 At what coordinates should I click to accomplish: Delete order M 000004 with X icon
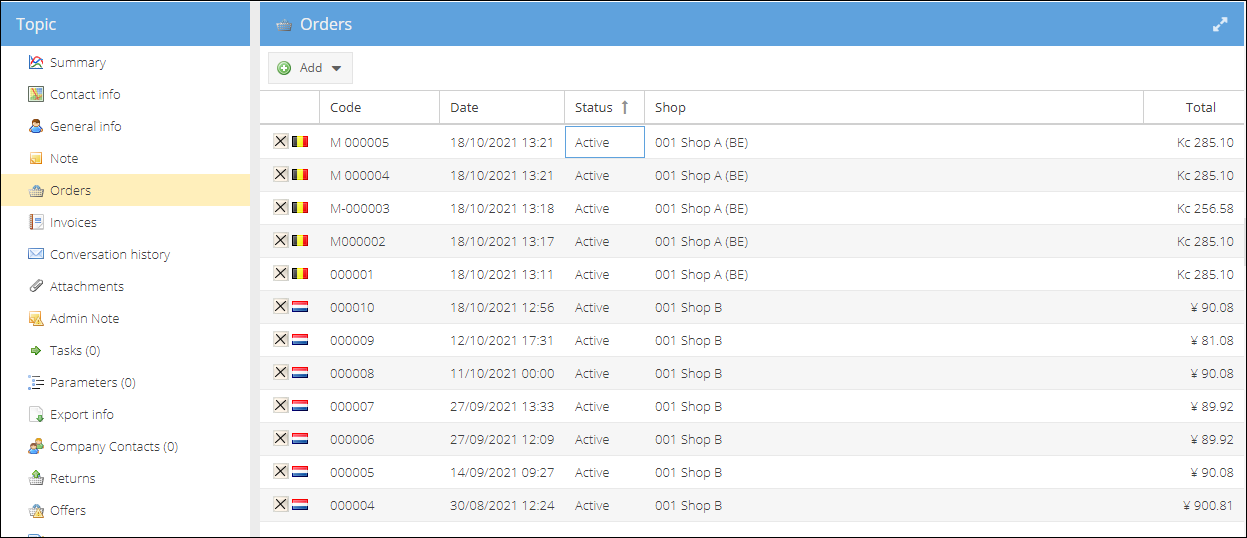[280, 175]
